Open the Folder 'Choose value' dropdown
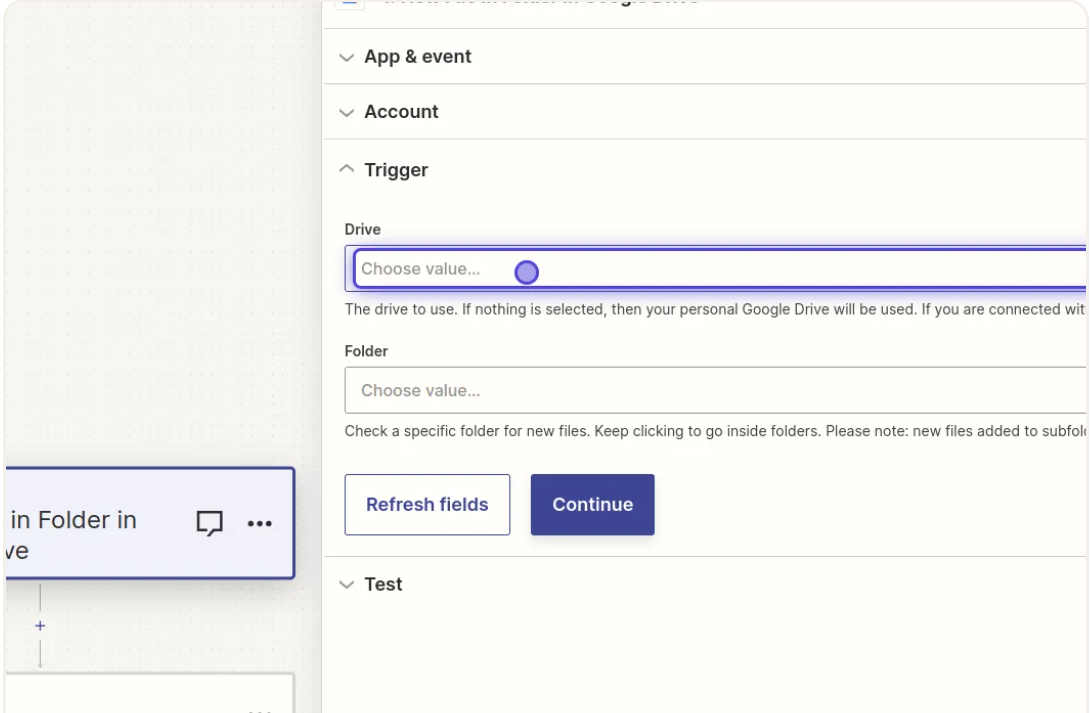 point(715,390)
